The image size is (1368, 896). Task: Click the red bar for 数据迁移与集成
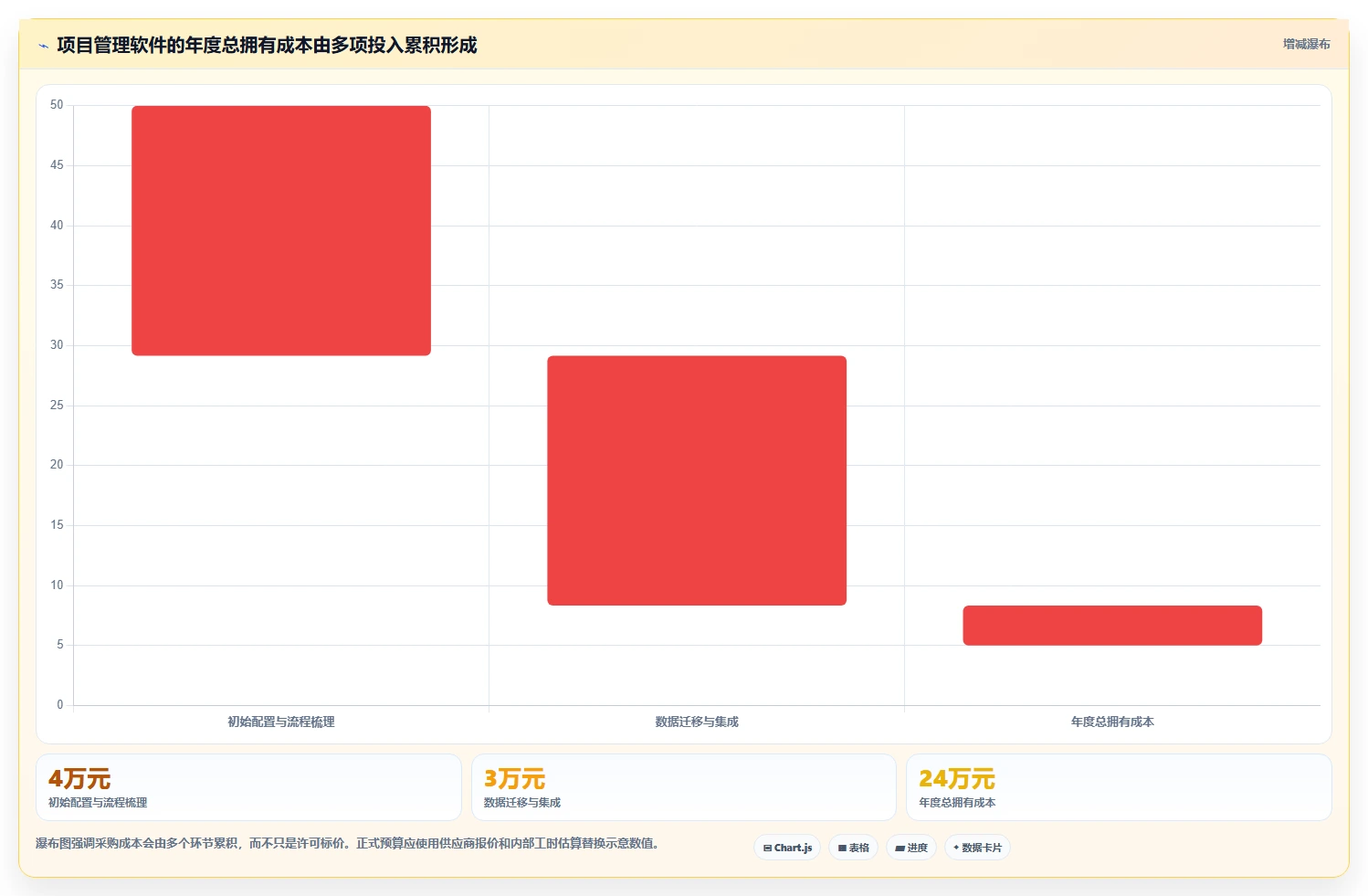click(697, 480)
